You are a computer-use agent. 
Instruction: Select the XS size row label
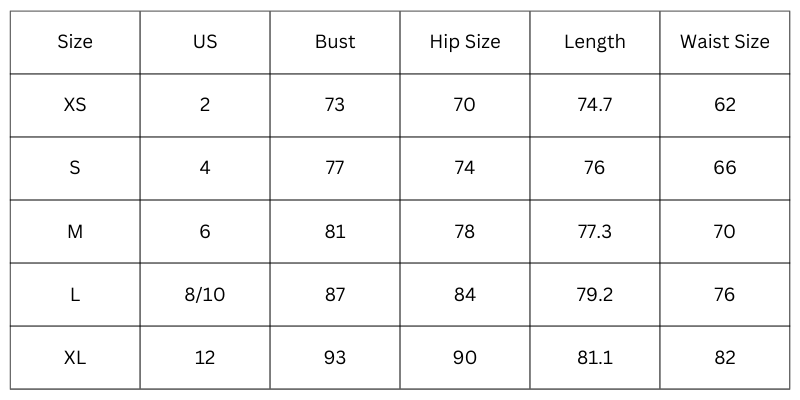(75, 105)
